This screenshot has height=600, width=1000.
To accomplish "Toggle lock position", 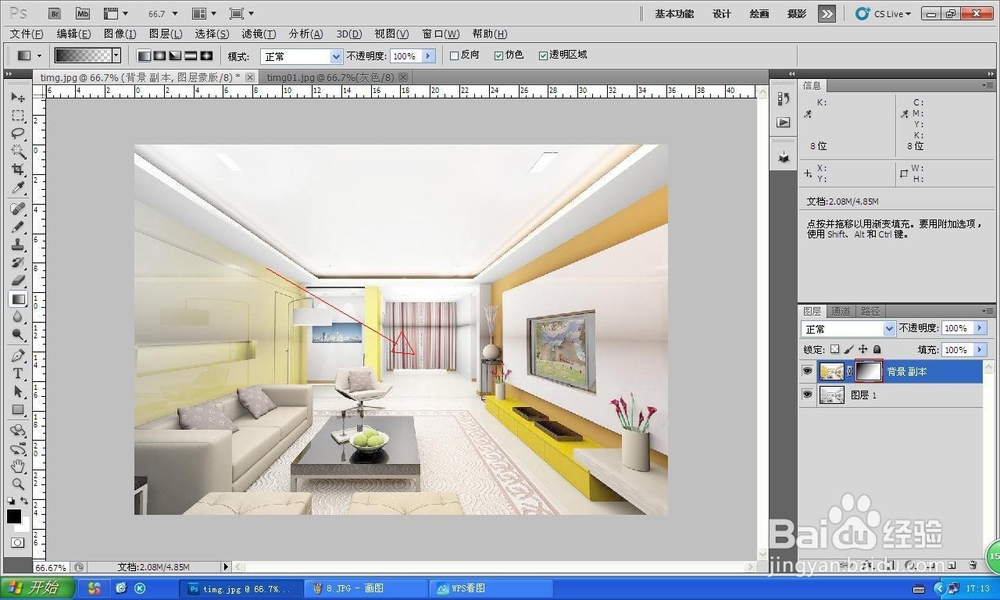I will 863,349.
